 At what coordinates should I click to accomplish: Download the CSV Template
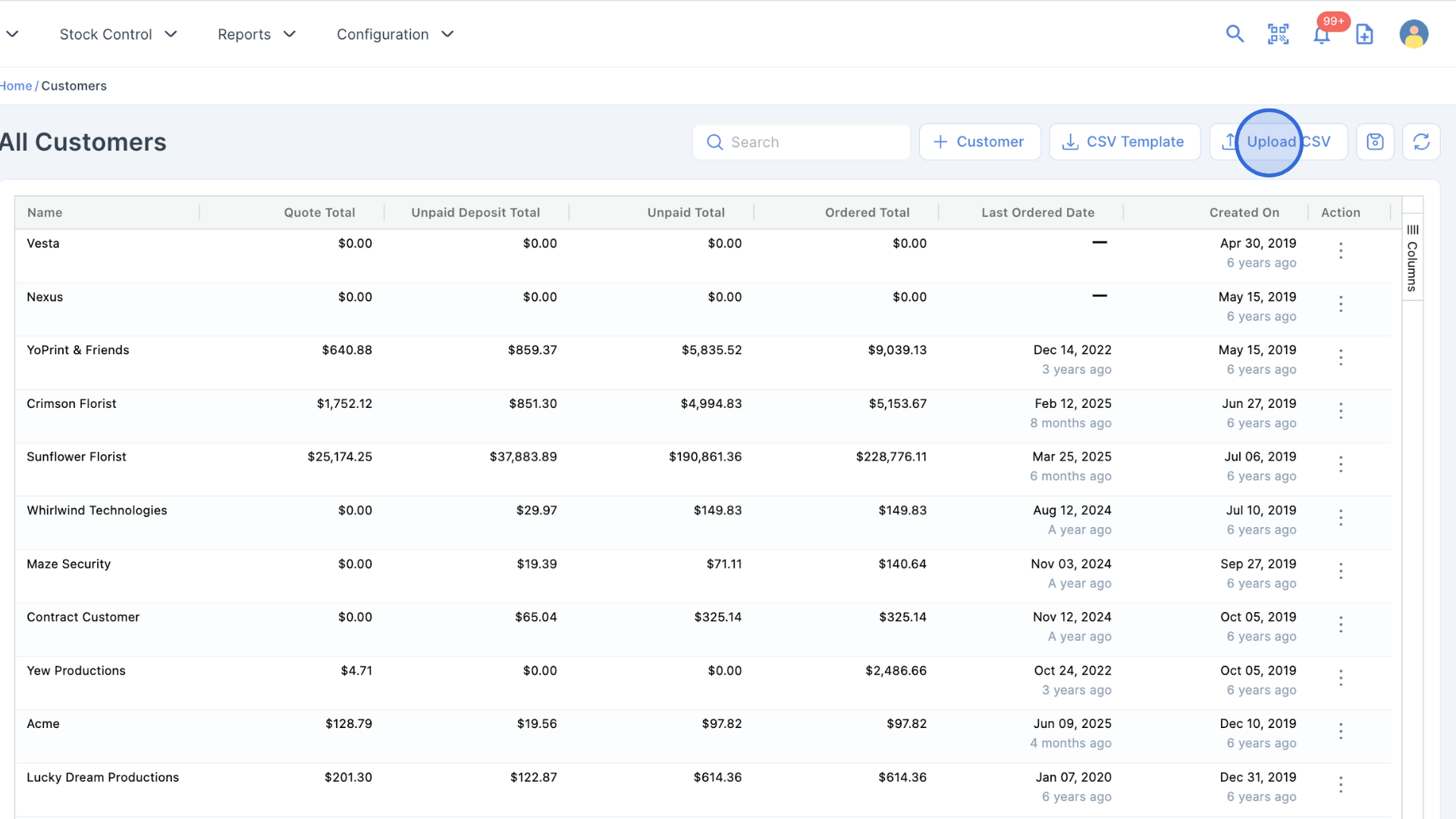[1124, 142]
